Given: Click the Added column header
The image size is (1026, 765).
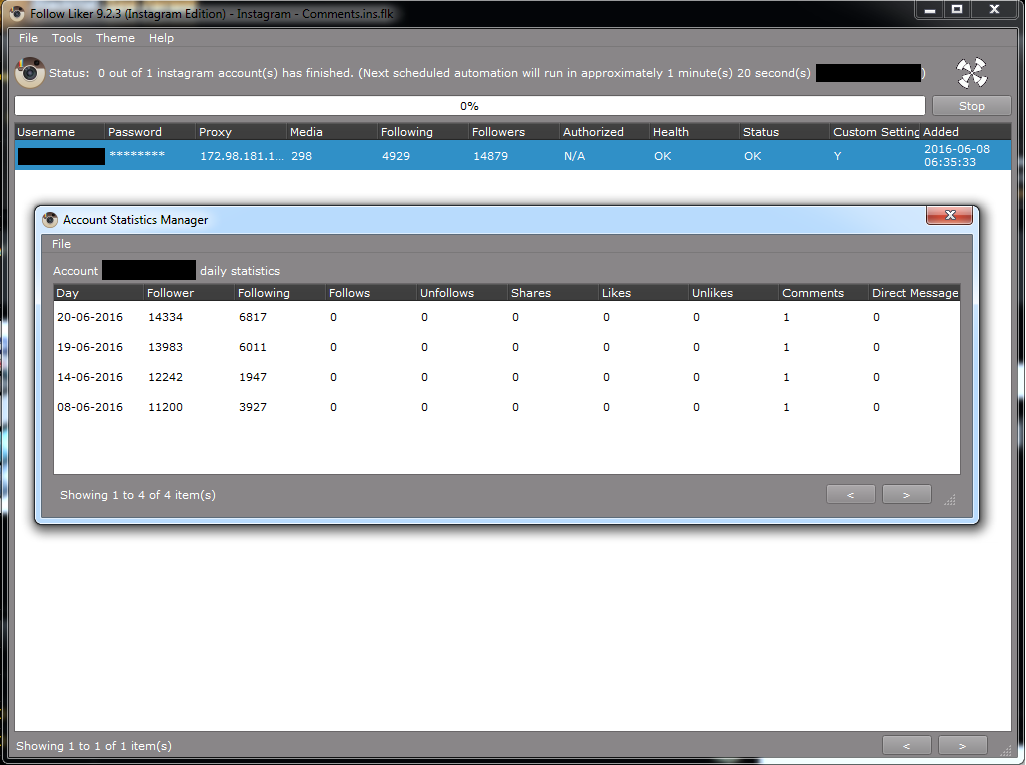Looking at the screenshot, I should pos(965,132).
